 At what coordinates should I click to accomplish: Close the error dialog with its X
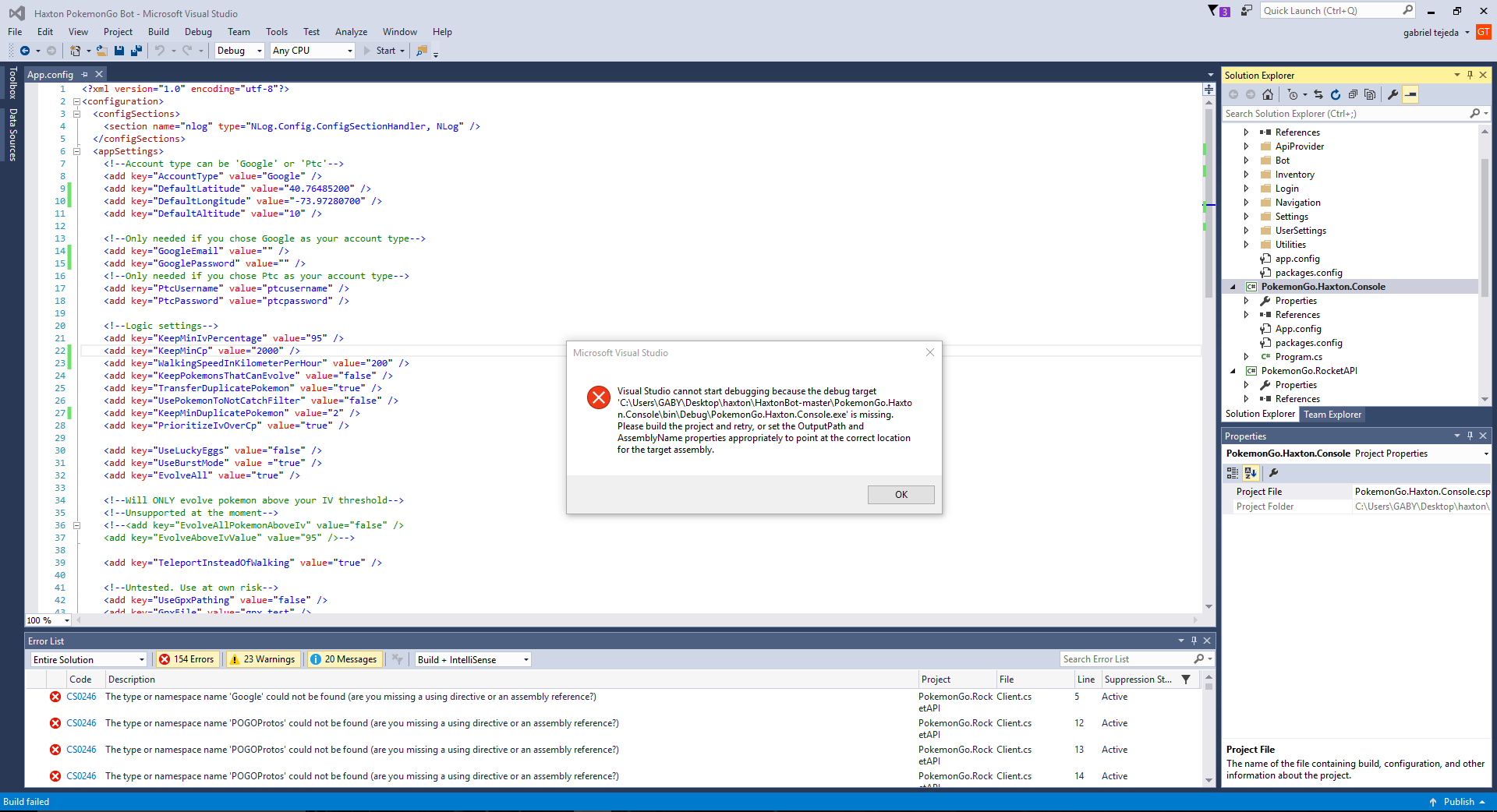(x=929, y=352)
